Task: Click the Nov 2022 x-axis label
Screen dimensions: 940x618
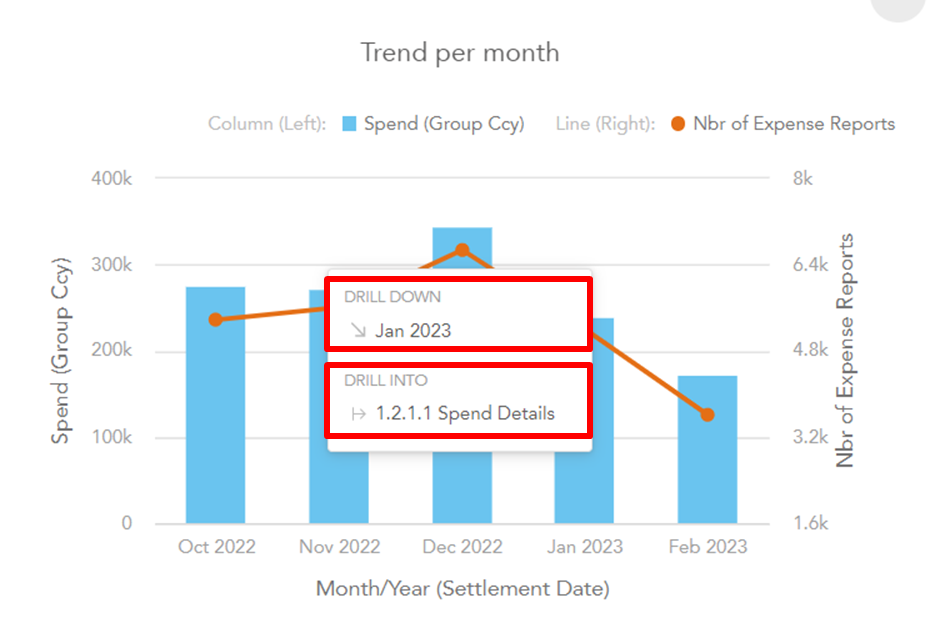Action: pos(339,547)
